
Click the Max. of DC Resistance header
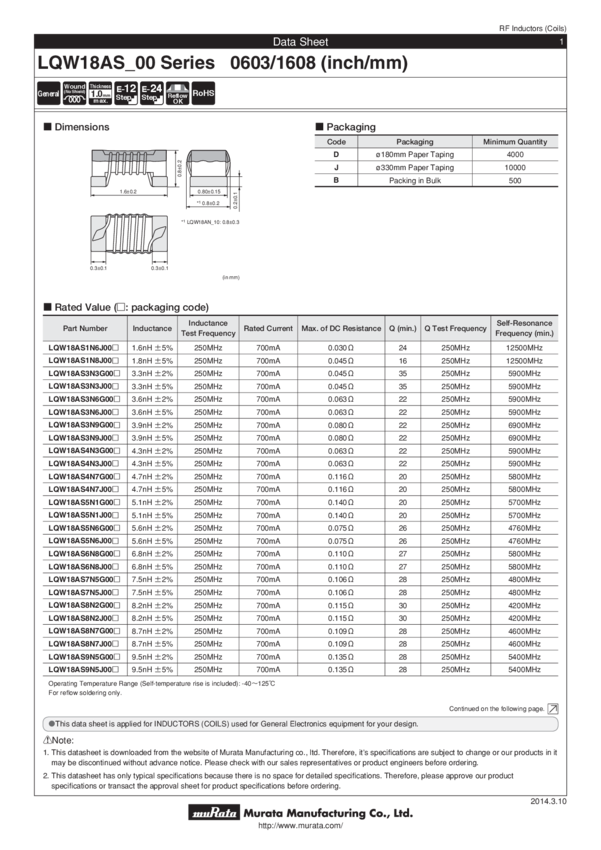pyautogui.click(x=341, y=328)
